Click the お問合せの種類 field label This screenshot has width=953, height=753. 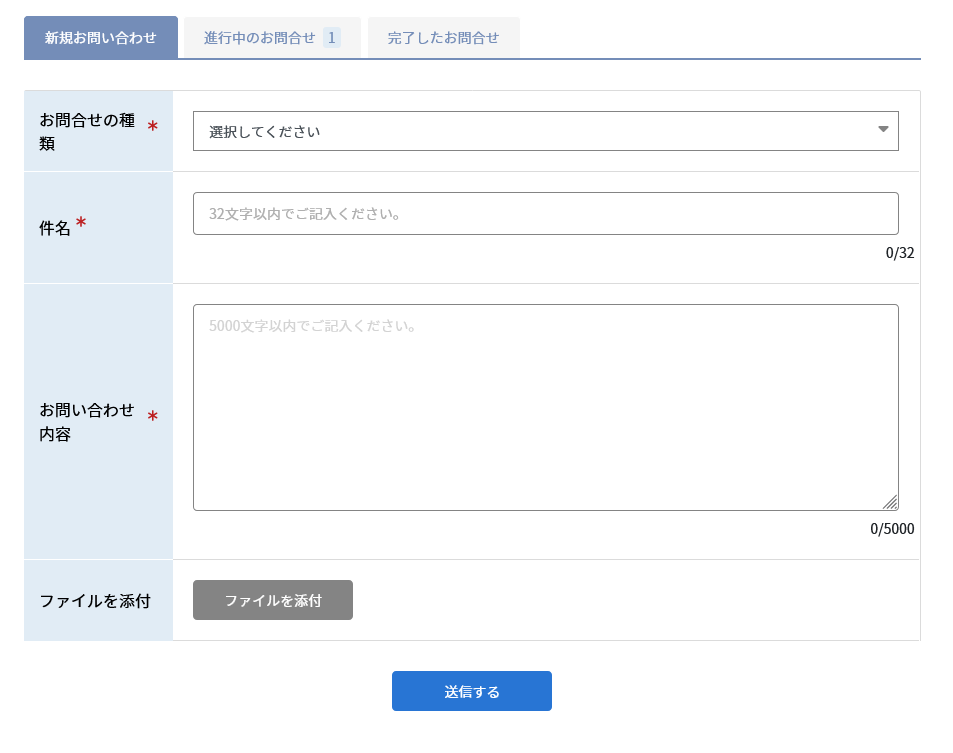87,131
